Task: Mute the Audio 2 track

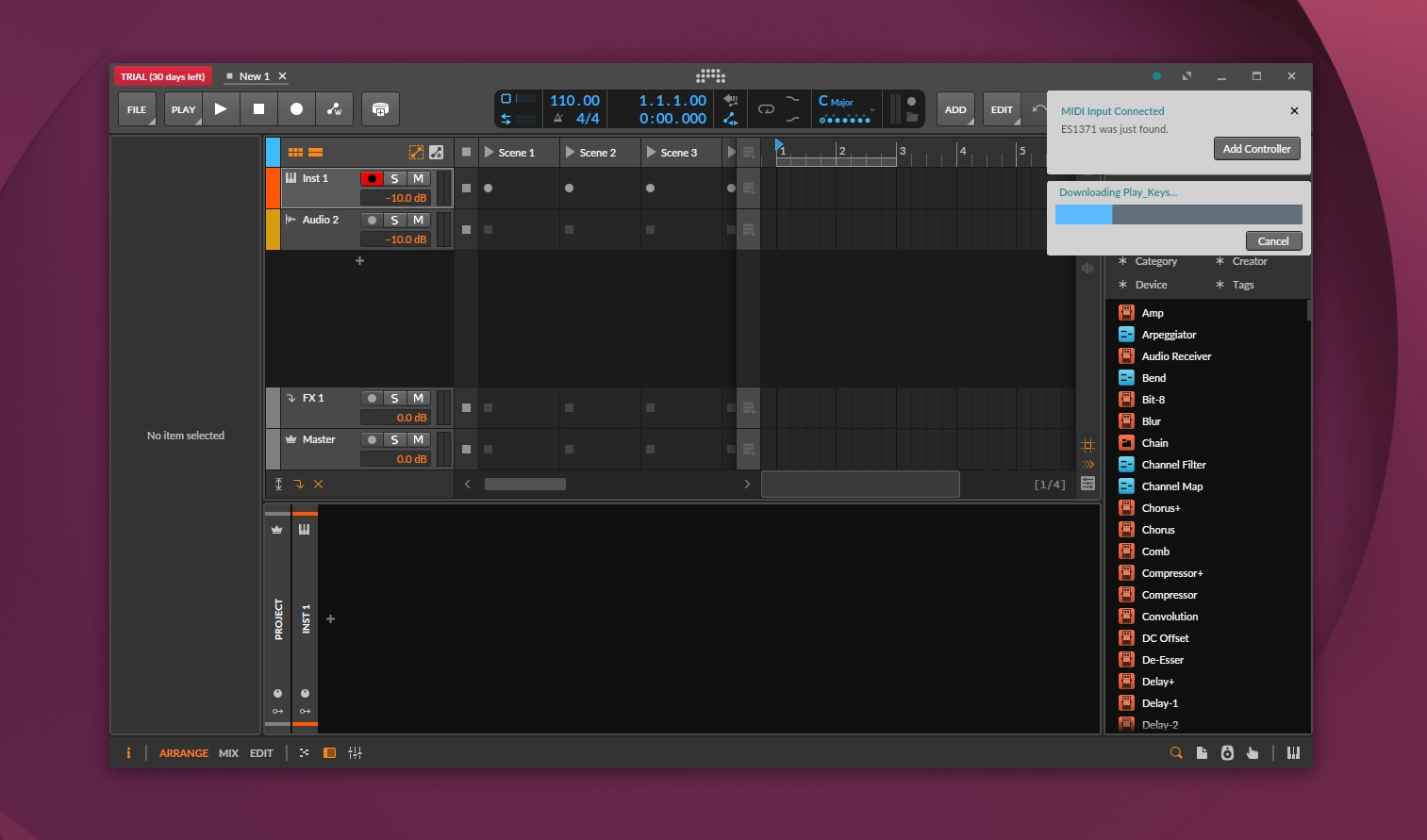Action: pos(419,220)
